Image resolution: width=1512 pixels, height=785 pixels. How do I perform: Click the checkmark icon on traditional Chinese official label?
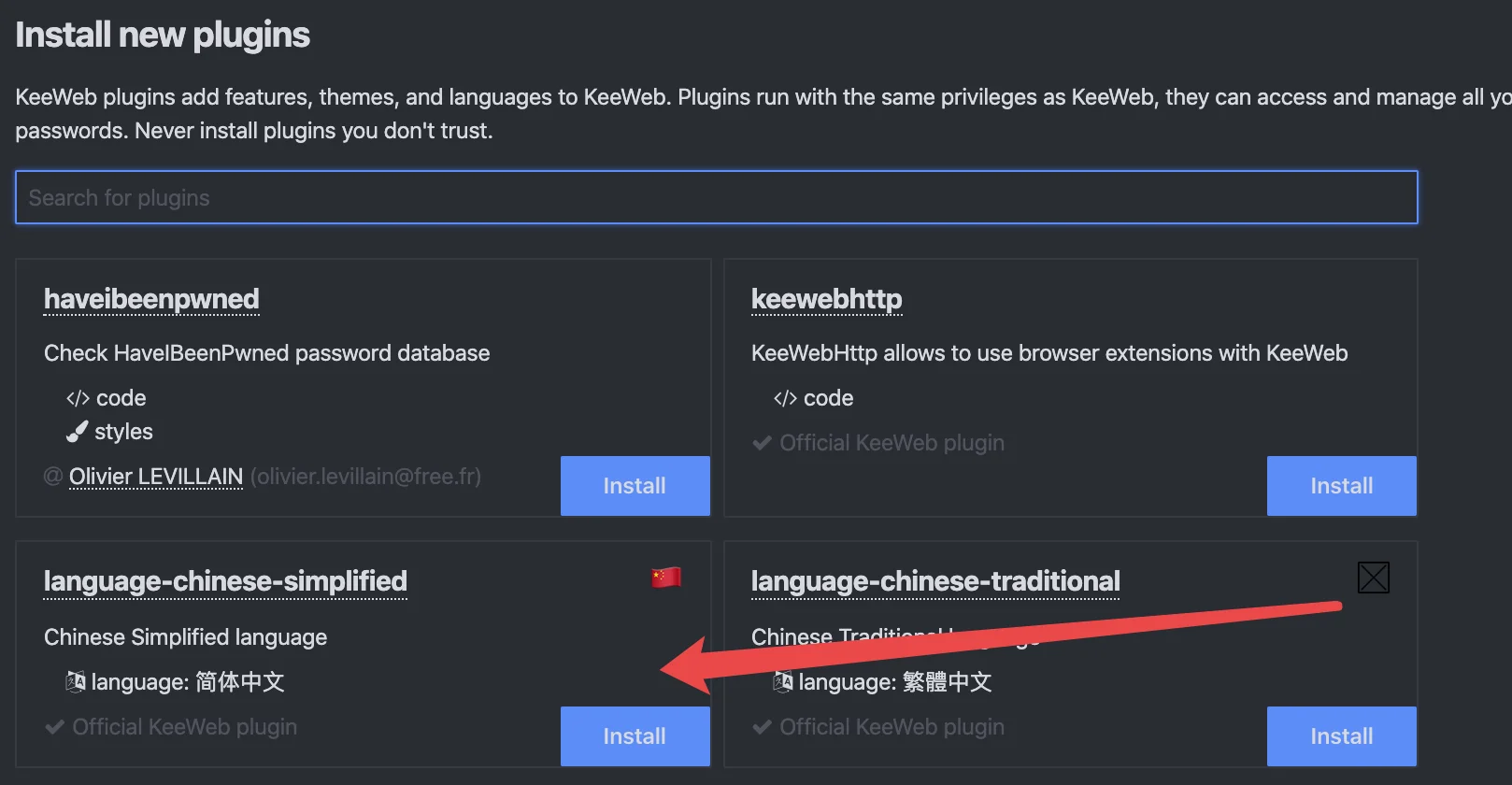[762, 727]
